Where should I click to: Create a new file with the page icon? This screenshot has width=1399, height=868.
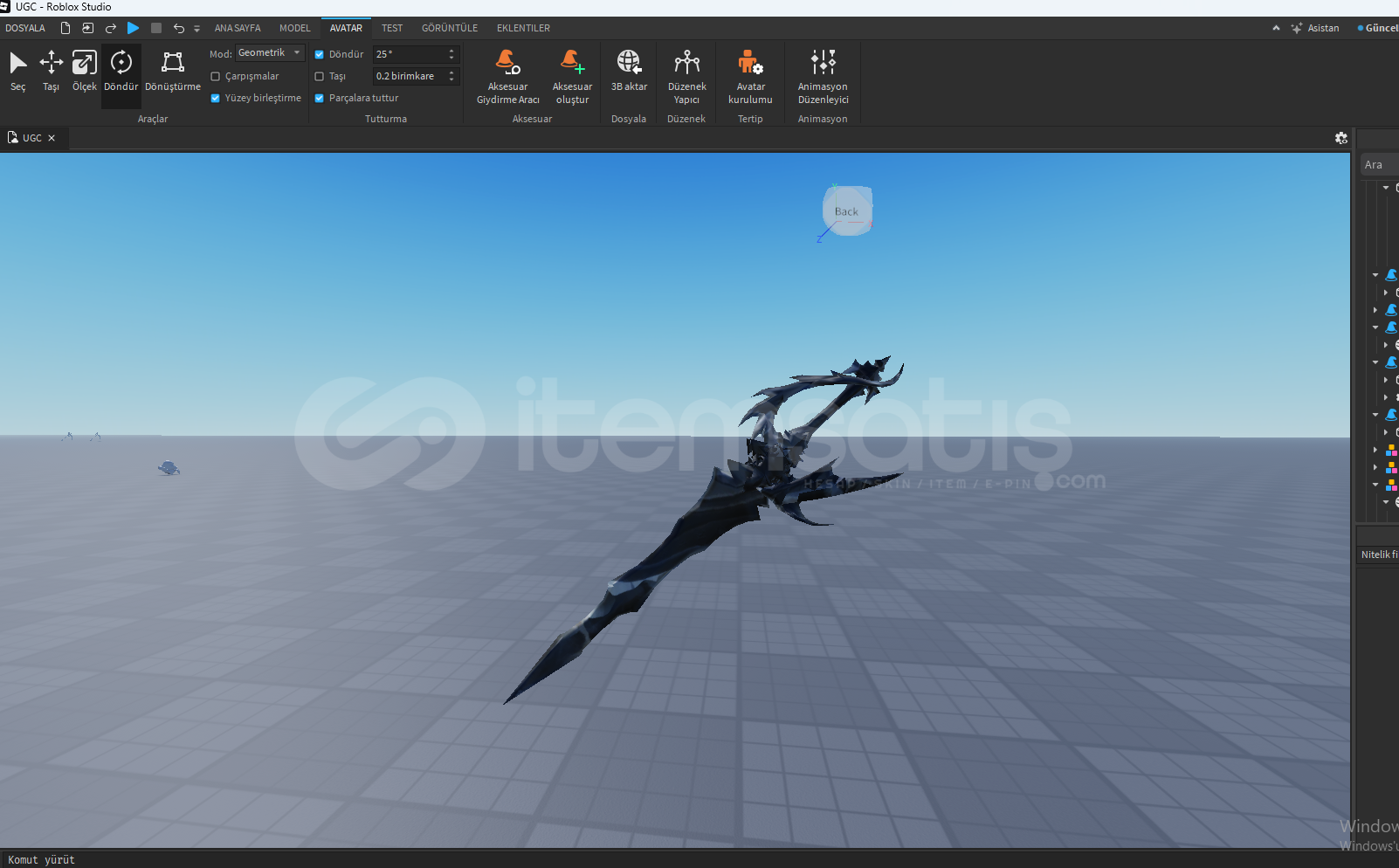pos(65,28)
